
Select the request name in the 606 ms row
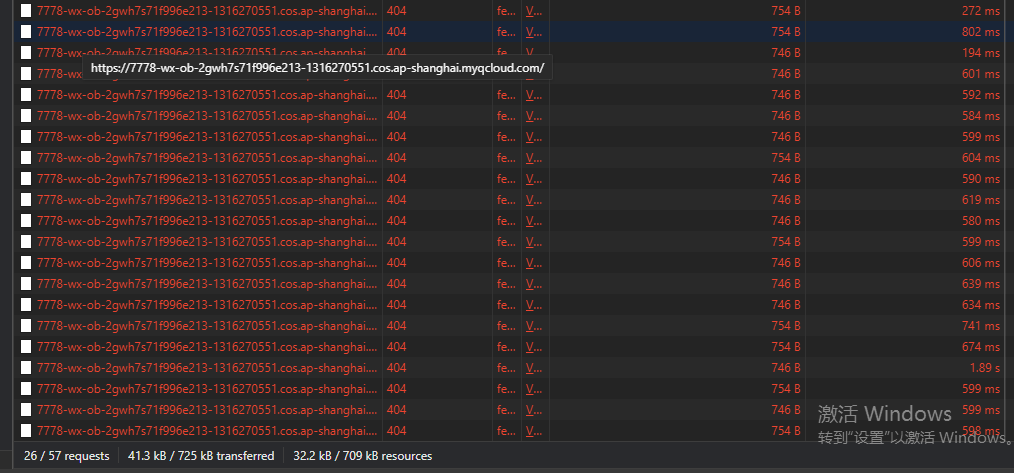(x=207, y=263)
